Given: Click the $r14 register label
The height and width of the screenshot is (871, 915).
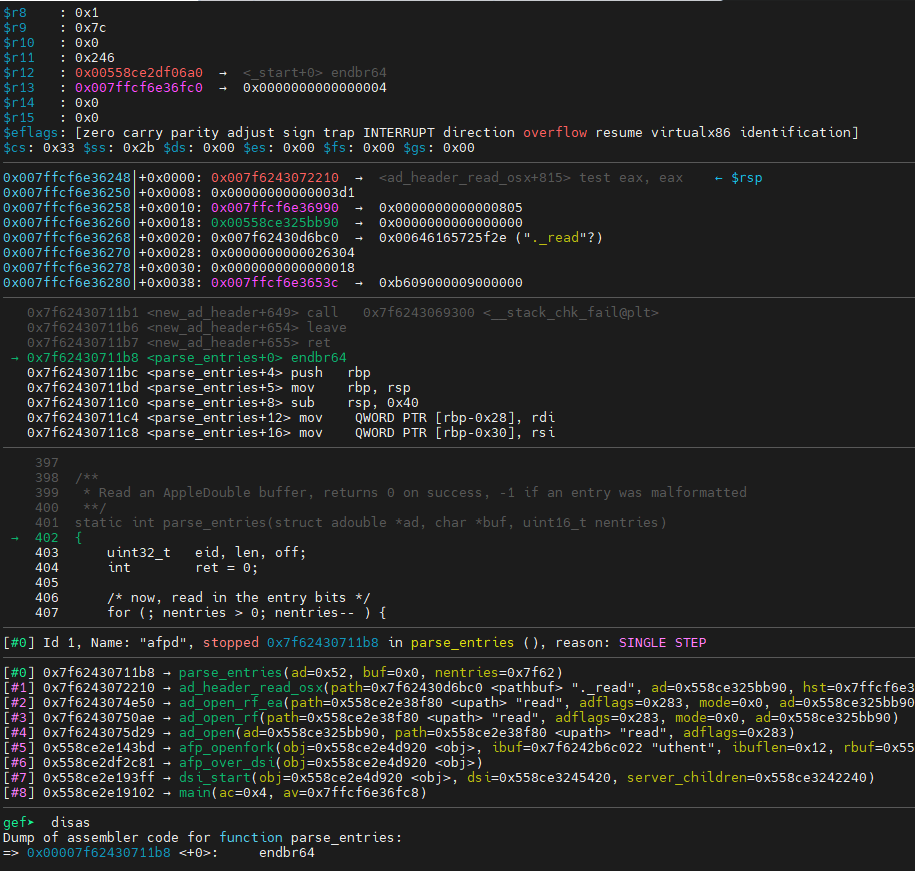Looking at the screenshot, I should tap(19, 103).
